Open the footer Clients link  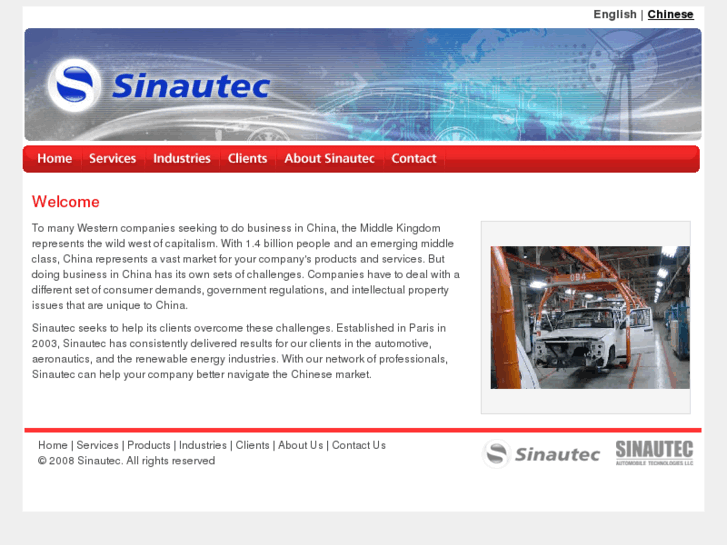[x=252, y=445]
